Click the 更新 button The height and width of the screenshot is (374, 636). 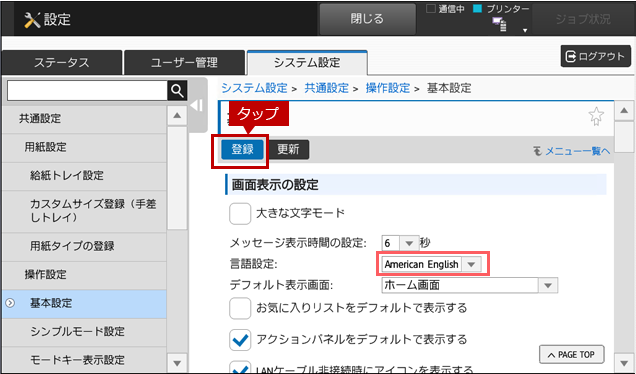(288, 149)
